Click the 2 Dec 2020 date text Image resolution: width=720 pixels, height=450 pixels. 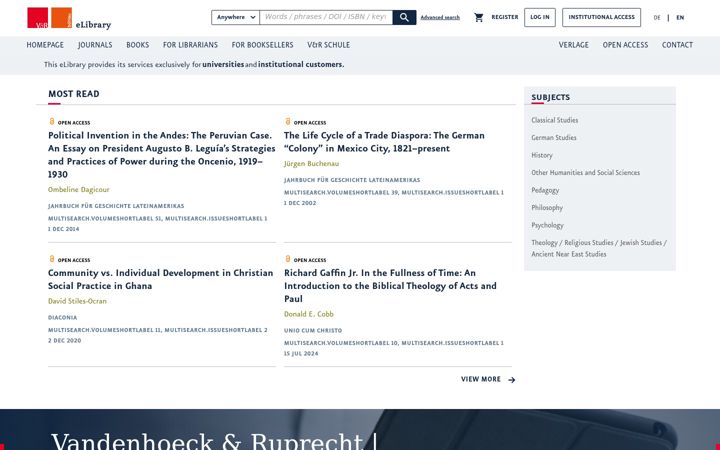coord(64,341)
